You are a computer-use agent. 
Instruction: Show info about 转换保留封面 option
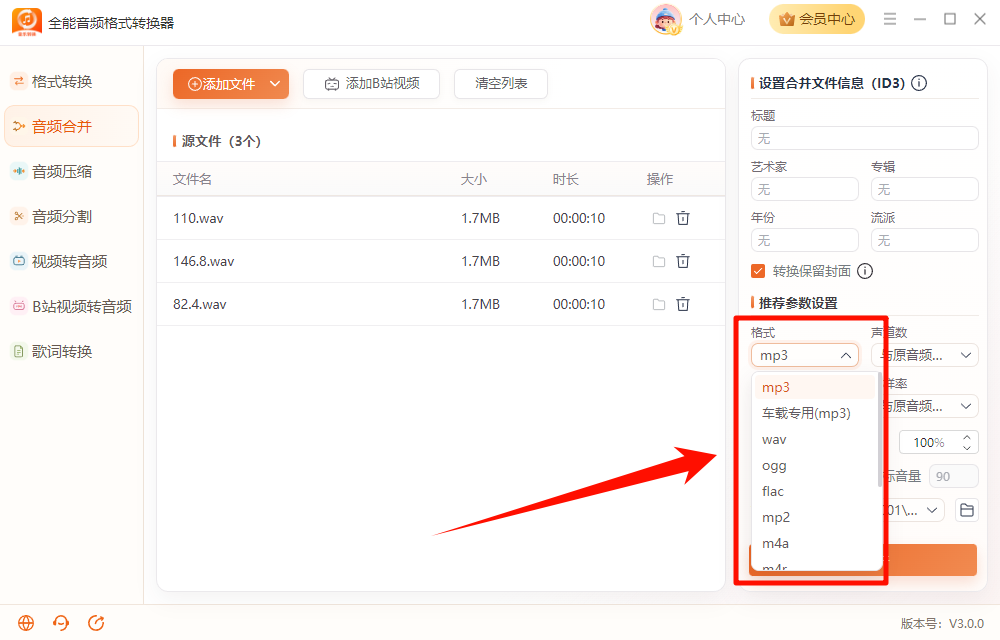pyautogui.click(x=865, y=271)
